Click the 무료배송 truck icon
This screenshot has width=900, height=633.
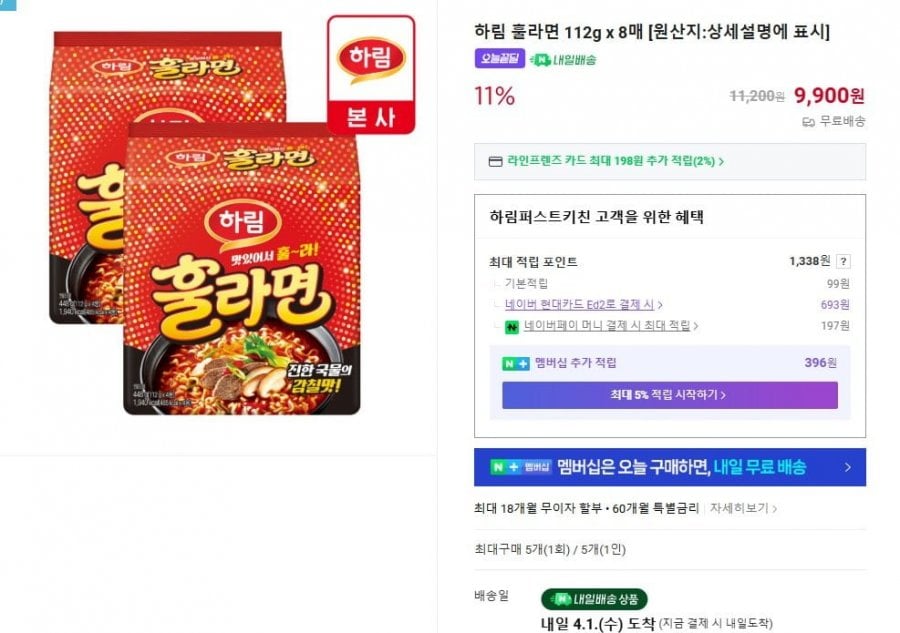point(808,122)
